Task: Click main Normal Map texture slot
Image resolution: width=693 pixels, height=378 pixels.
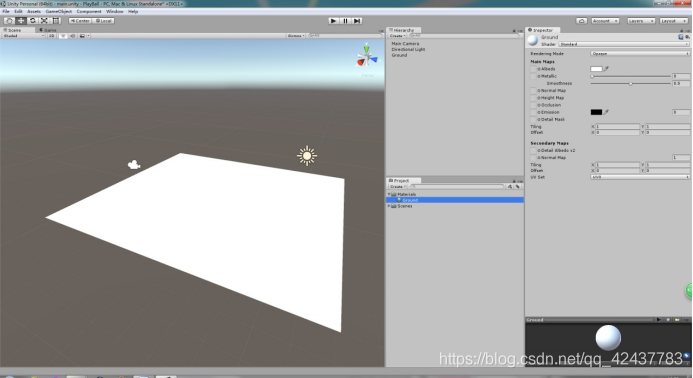Action: pos(533,91)
